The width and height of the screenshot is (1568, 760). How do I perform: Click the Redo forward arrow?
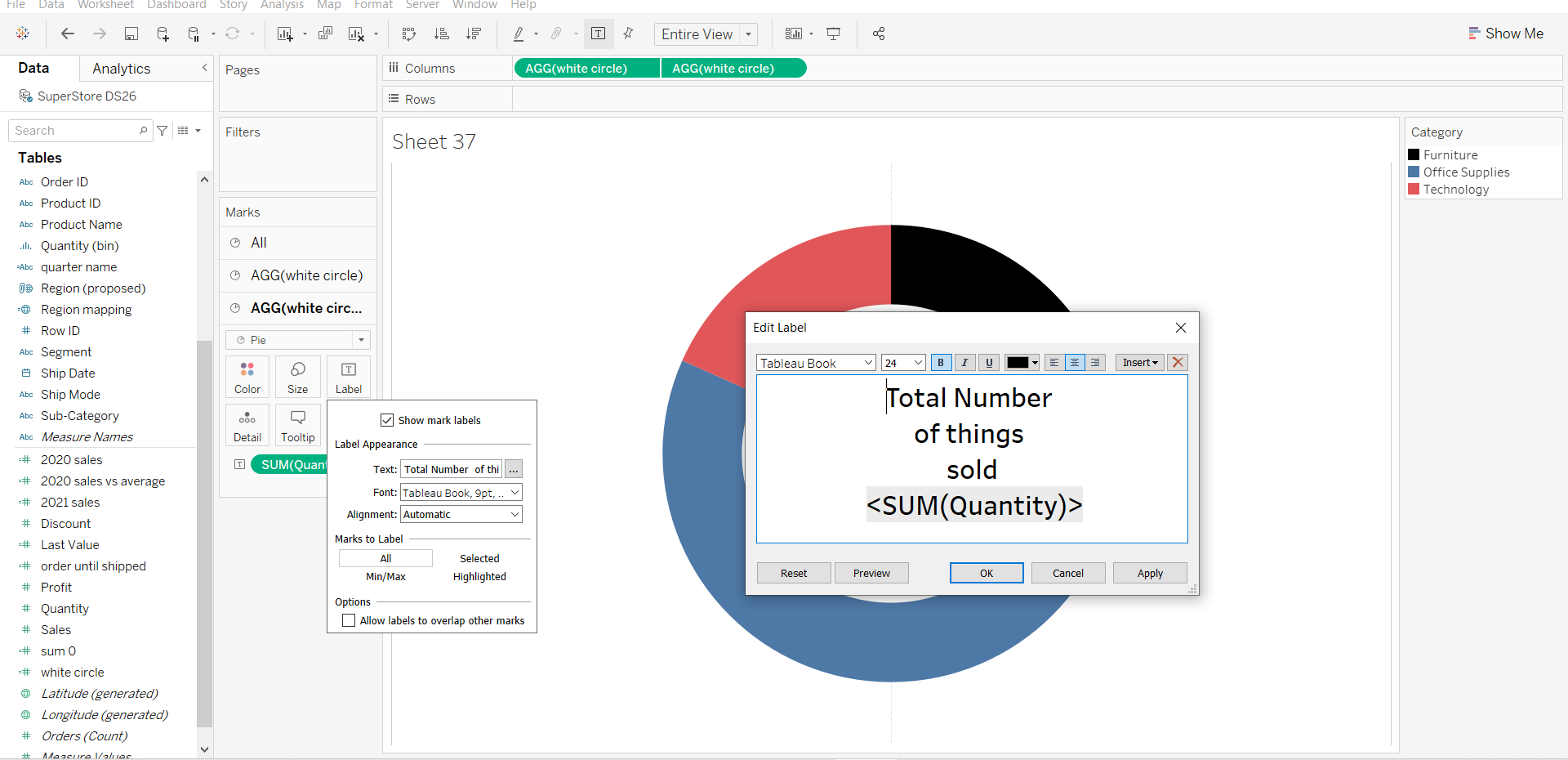pos(100,34)
